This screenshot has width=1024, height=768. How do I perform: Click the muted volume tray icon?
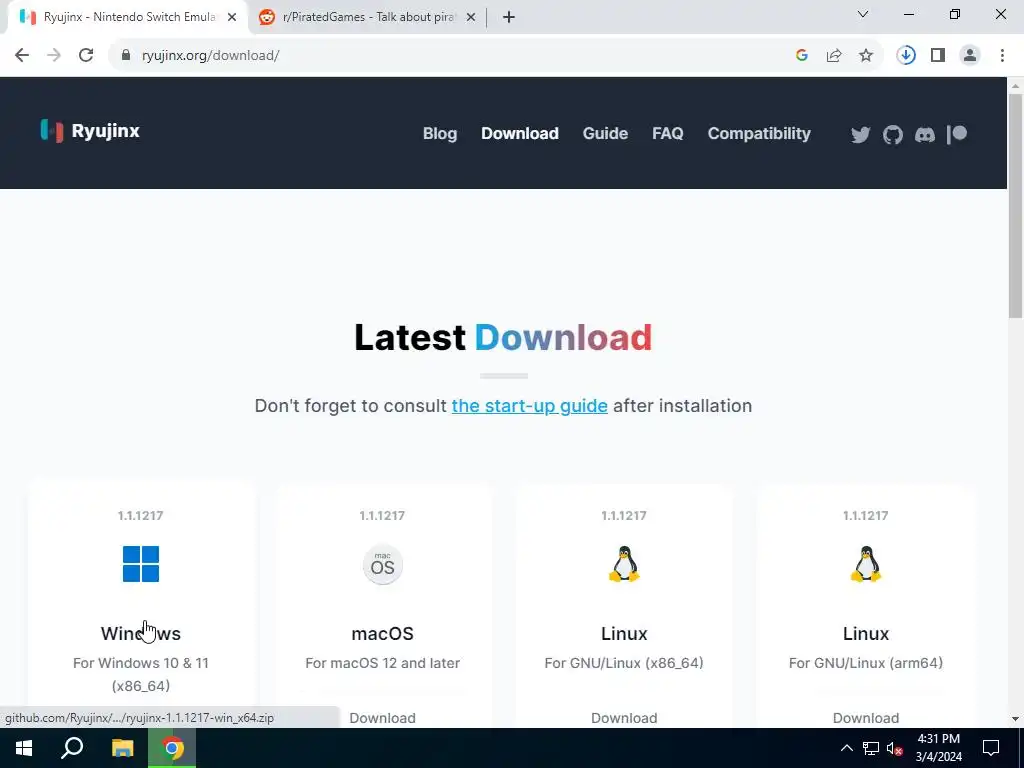tap(895, 748)
